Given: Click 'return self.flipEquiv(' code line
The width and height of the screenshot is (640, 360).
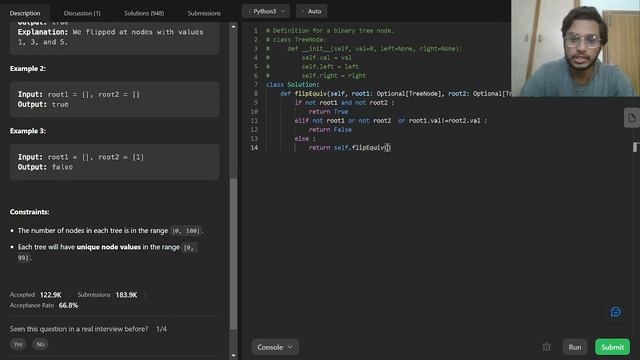Looking at the screenshot, I should (349, 147).
